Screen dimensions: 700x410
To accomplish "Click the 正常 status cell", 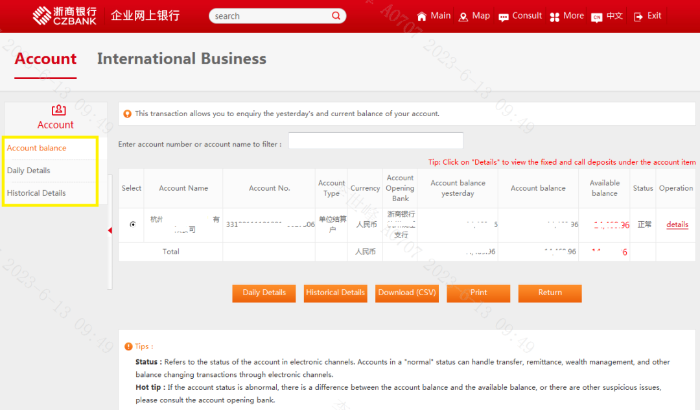I will click(644, 224).
